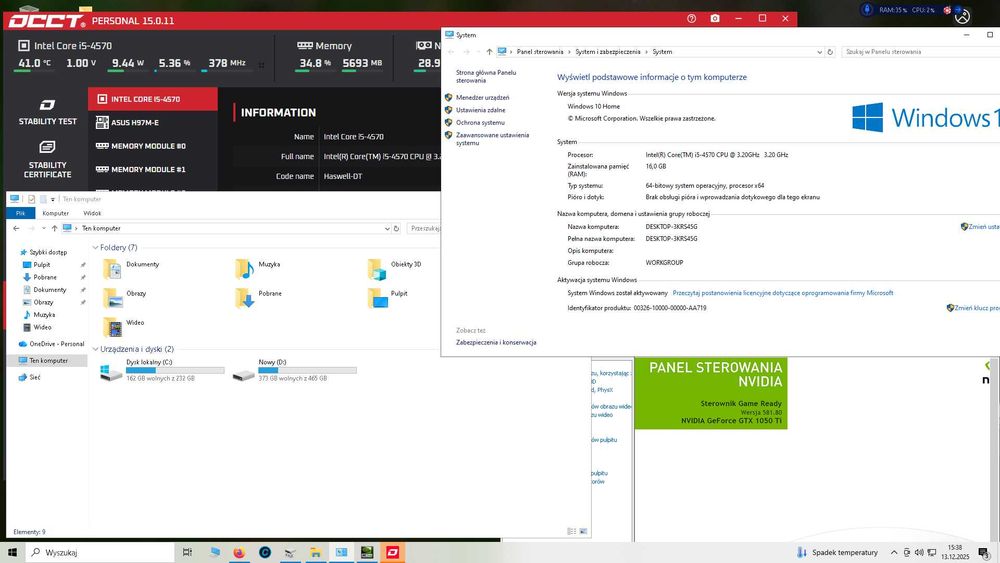Screen dimensions: 1000x563
Task: Open the Plik tab in File Explorer
Action: (20, 213)
